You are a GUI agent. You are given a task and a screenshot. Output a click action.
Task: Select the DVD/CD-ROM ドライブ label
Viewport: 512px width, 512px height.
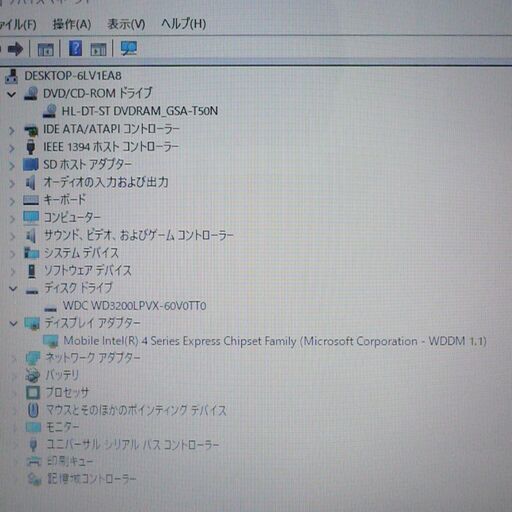tap(98, 93)
